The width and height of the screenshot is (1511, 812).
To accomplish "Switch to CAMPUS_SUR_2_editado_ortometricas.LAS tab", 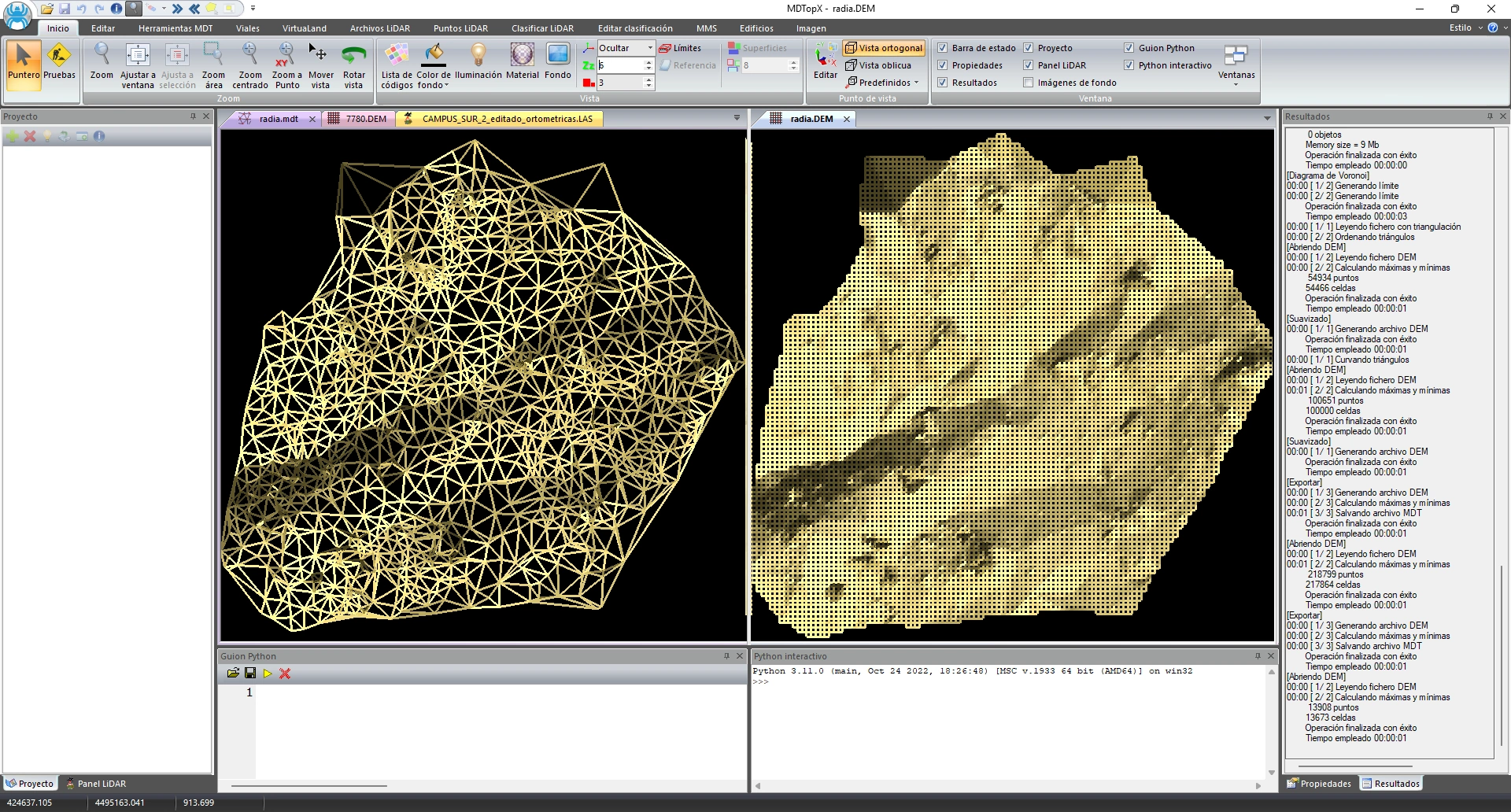I will coord(500,119).
